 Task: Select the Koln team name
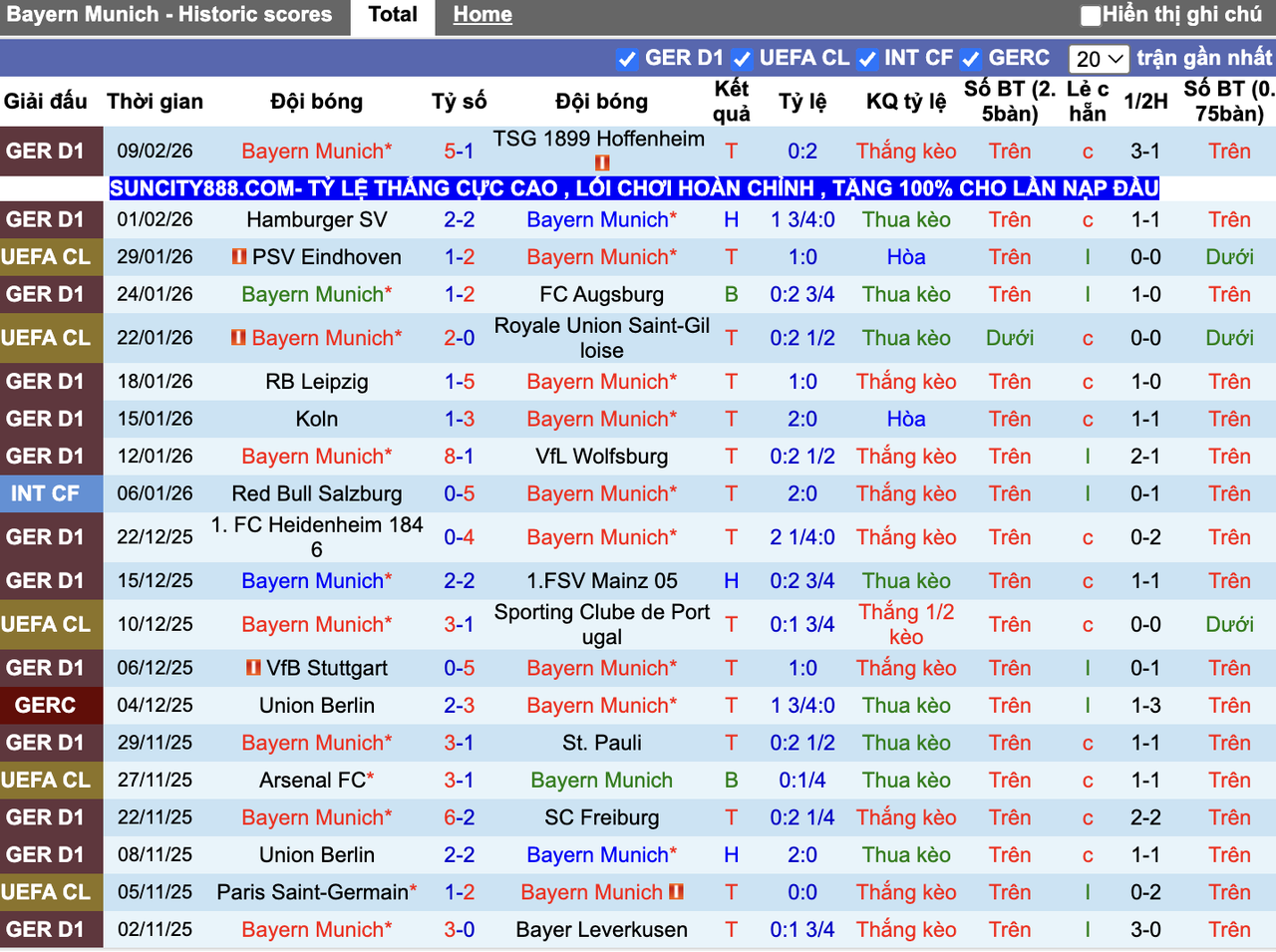pyautogui.click(x=317, y=420)
